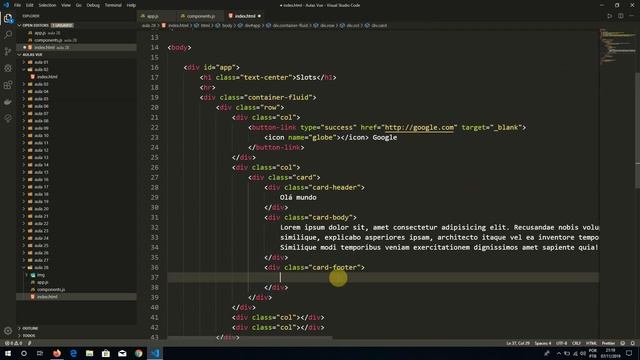Open the Debug view in activity bar
The width and height of the screenshot is (640, 360).
(x=8, y=68)
